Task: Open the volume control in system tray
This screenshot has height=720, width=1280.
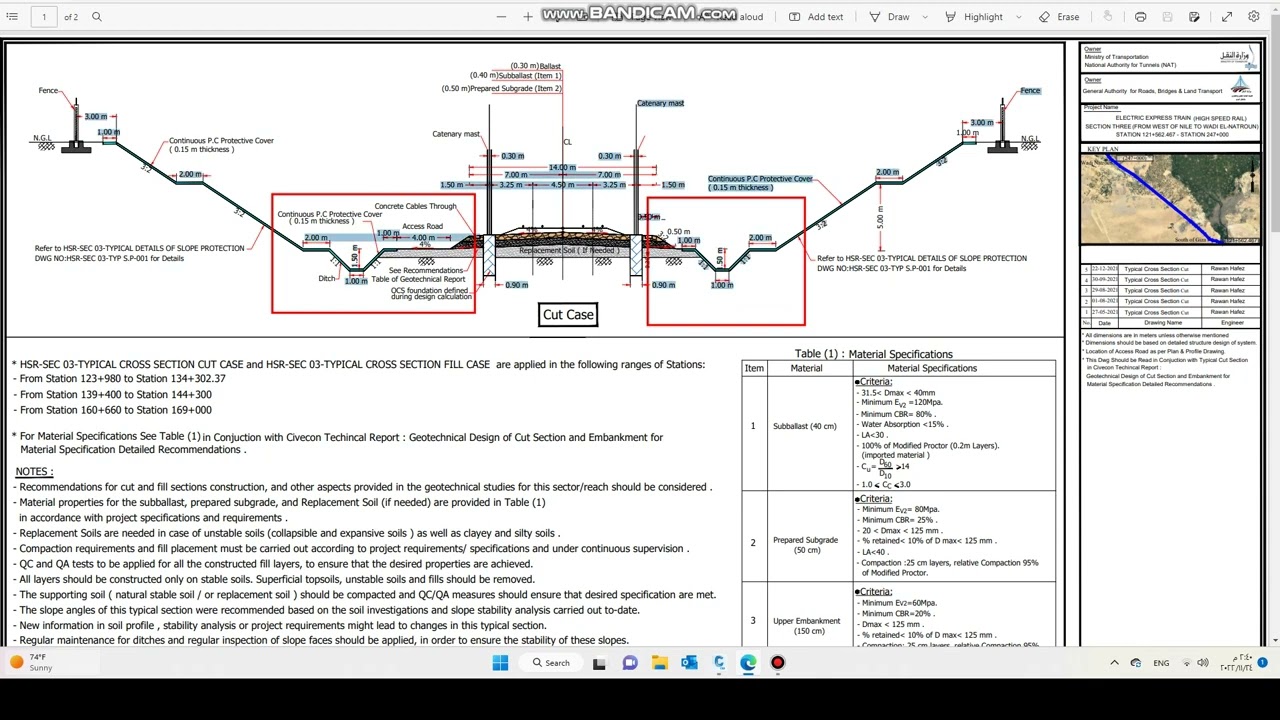Action: (x=1203, y=662)
